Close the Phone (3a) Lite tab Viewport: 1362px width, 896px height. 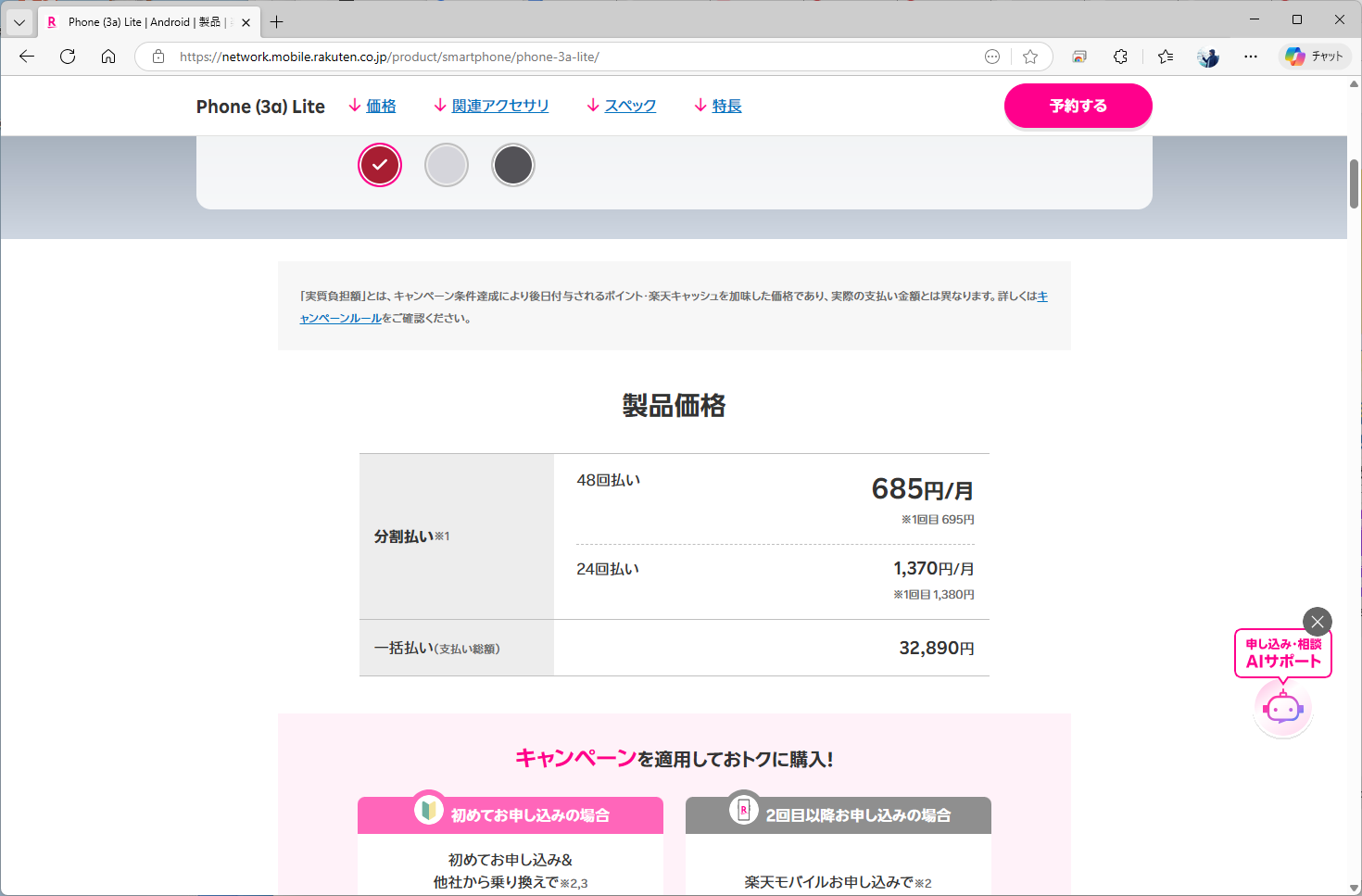pyautogui.click(x=246, y=22)
